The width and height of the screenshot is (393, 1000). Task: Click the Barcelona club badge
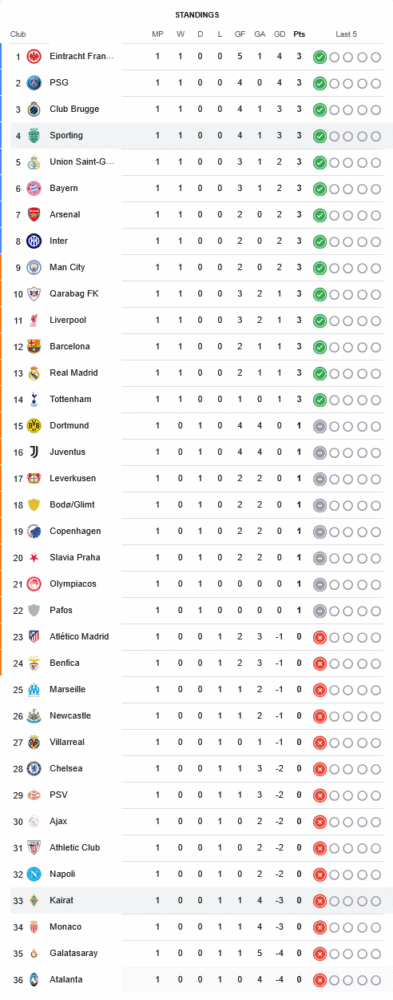(34, 346)
